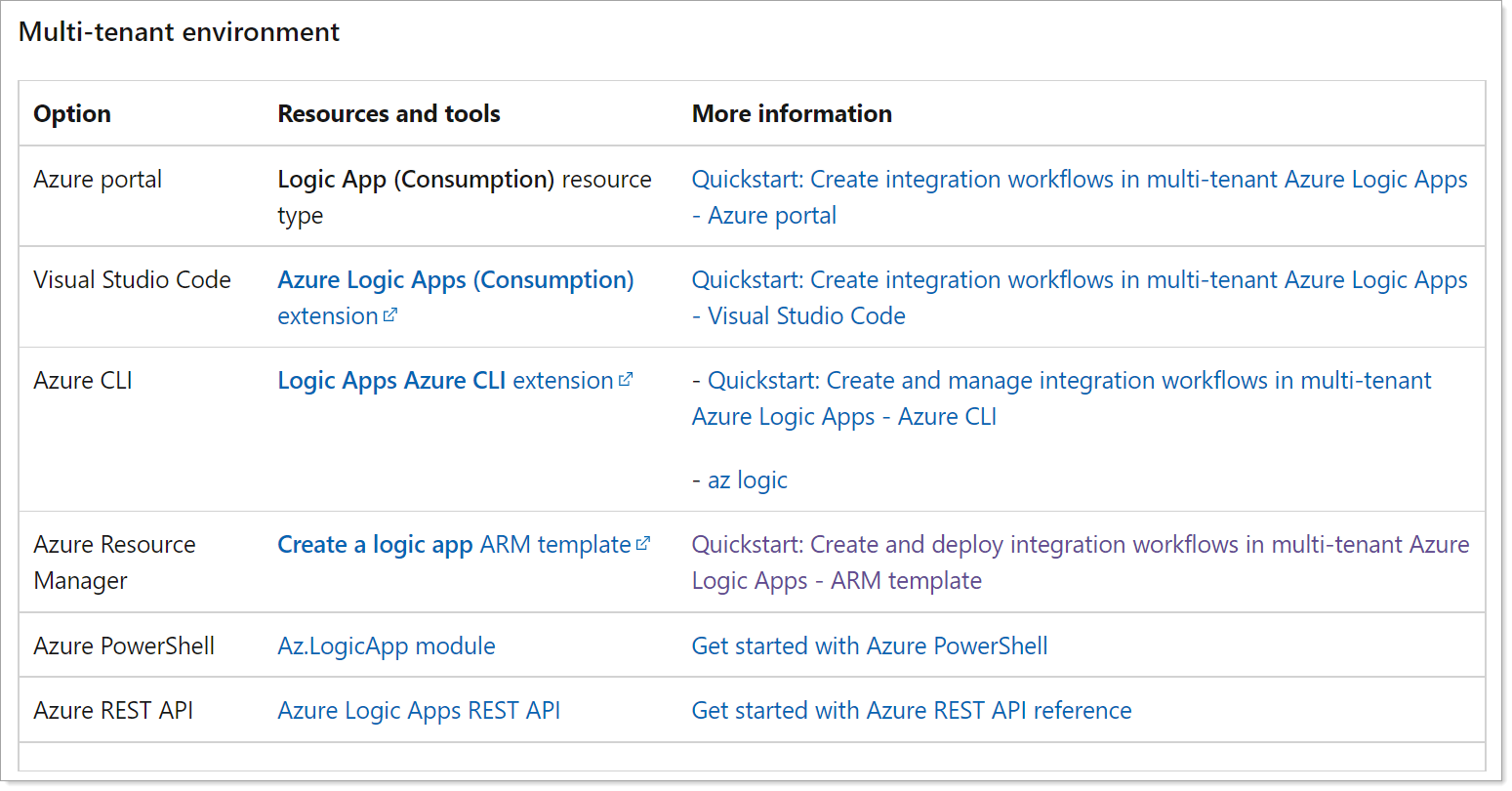This screenshot has height=791, width=1512.
Task: Click external-link icon after ARM template
Action: [643, 544]
